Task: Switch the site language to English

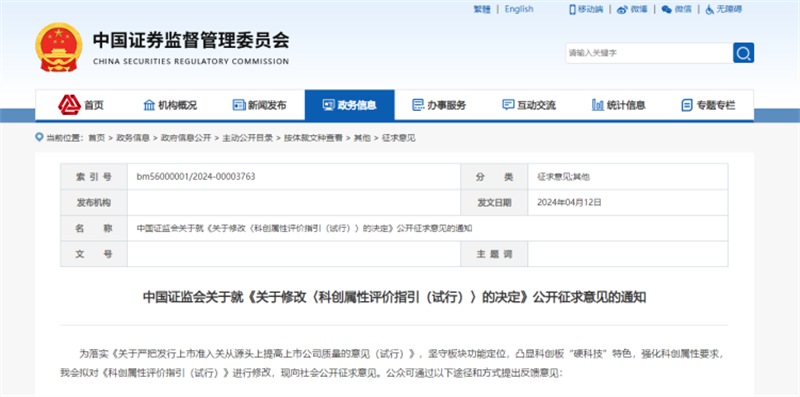Action: point(519,9)
